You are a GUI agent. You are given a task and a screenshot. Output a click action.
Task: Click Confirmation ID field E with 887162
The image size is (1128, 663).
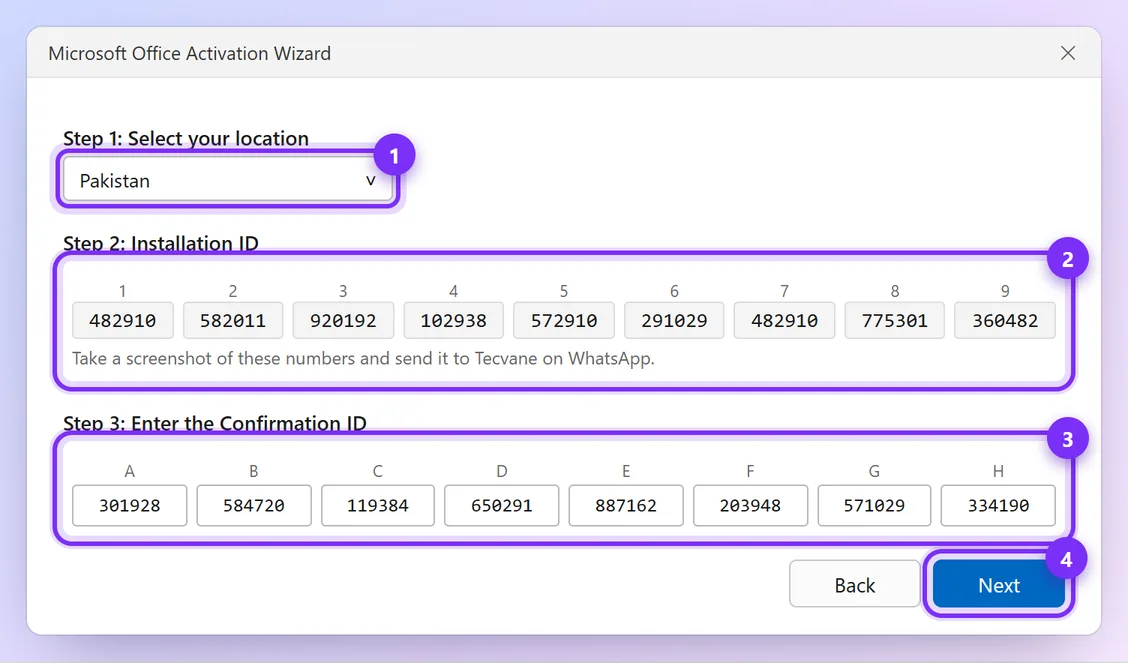[x=626, y=506]
